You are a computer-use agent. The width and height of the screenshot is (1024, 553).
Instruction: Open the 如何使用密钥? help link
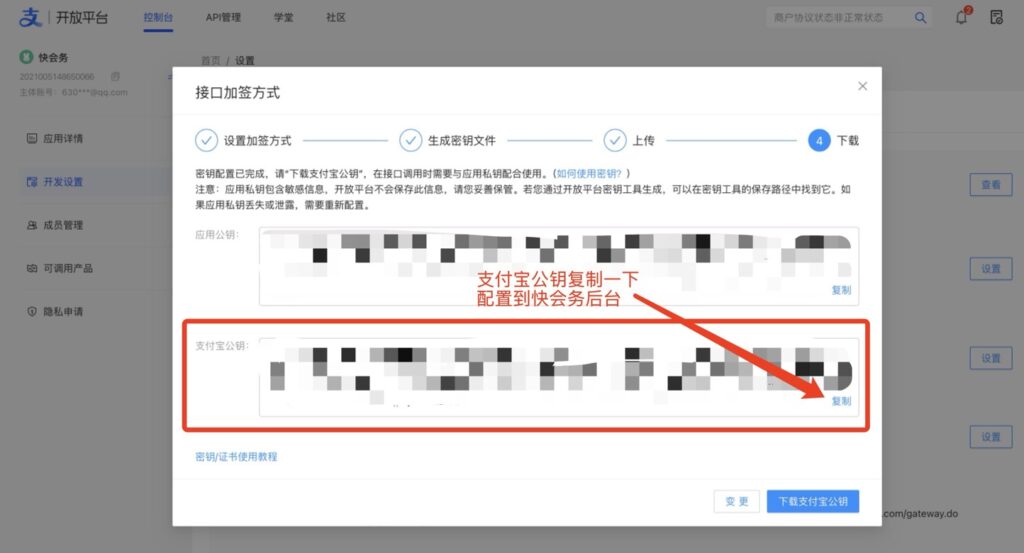tap(589, 174)
